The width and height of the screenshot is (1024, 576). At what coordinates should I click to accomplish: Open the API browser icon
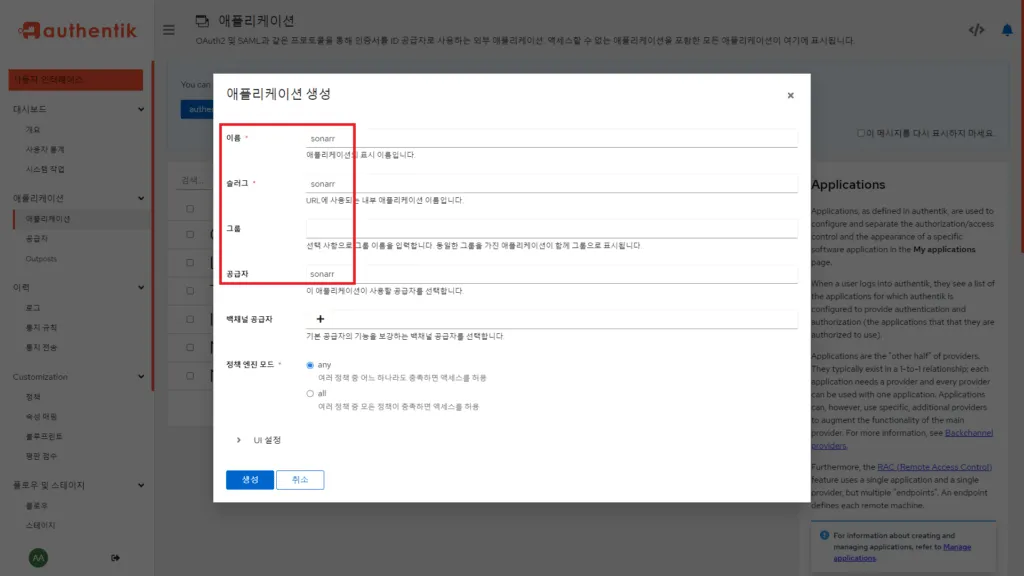pos(977,29)
